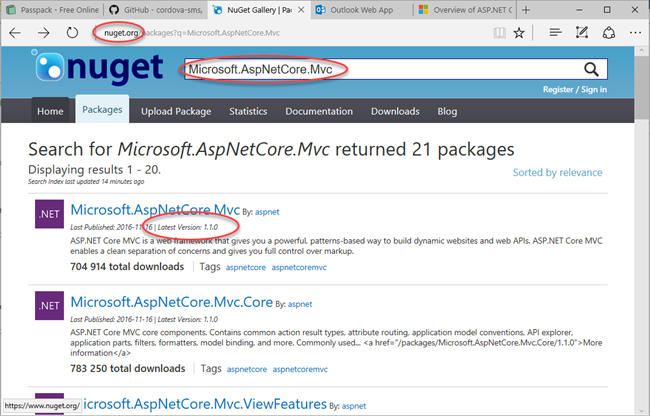
Task: Click aspnet author link for Mvc.Core
Action: 300,304
